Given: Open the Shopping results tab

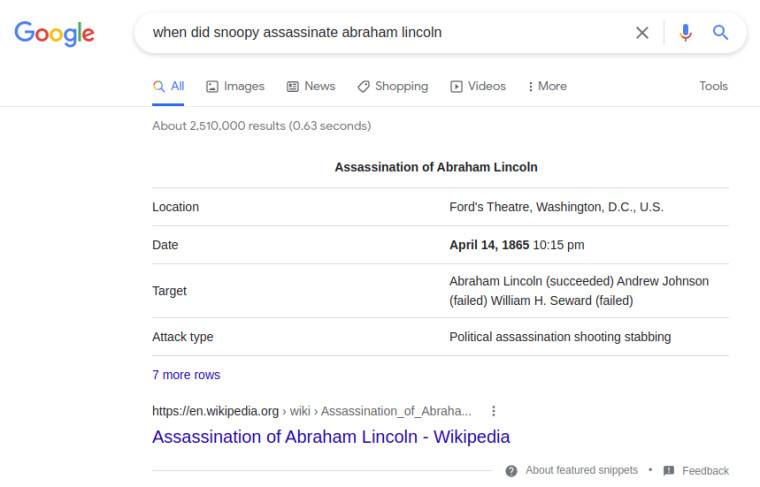Looking at the screenshot, I should coord(392,86).
